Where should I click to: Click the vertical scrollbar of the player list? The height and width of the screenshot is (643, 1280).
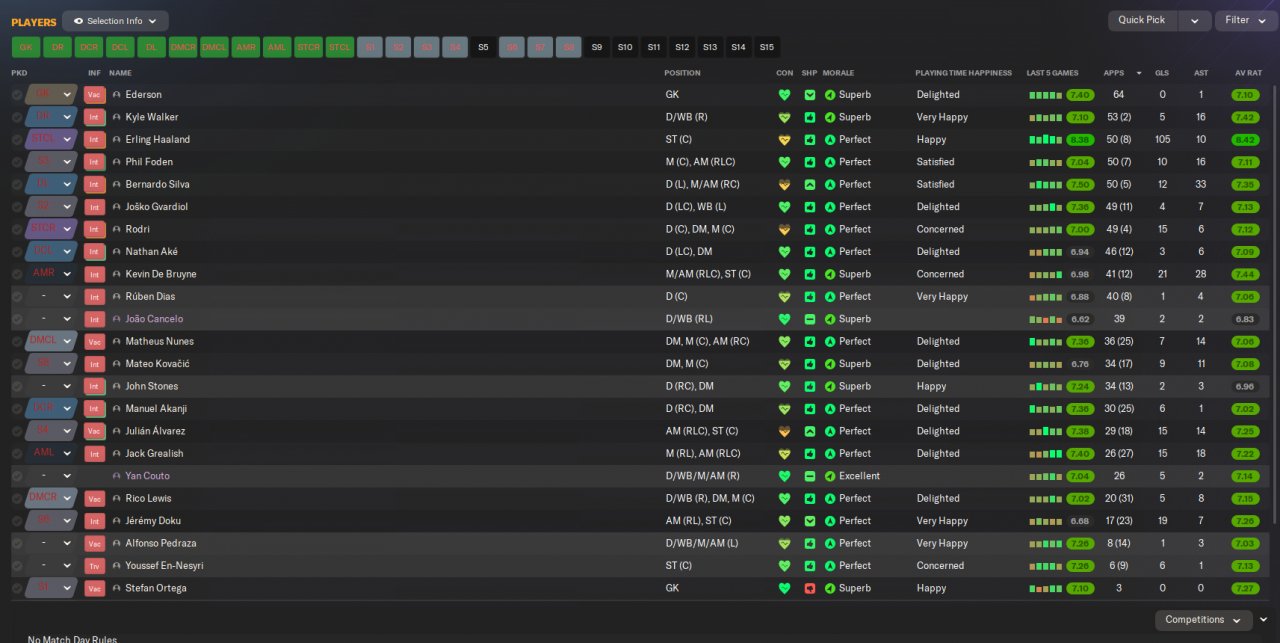(1275, 302)
